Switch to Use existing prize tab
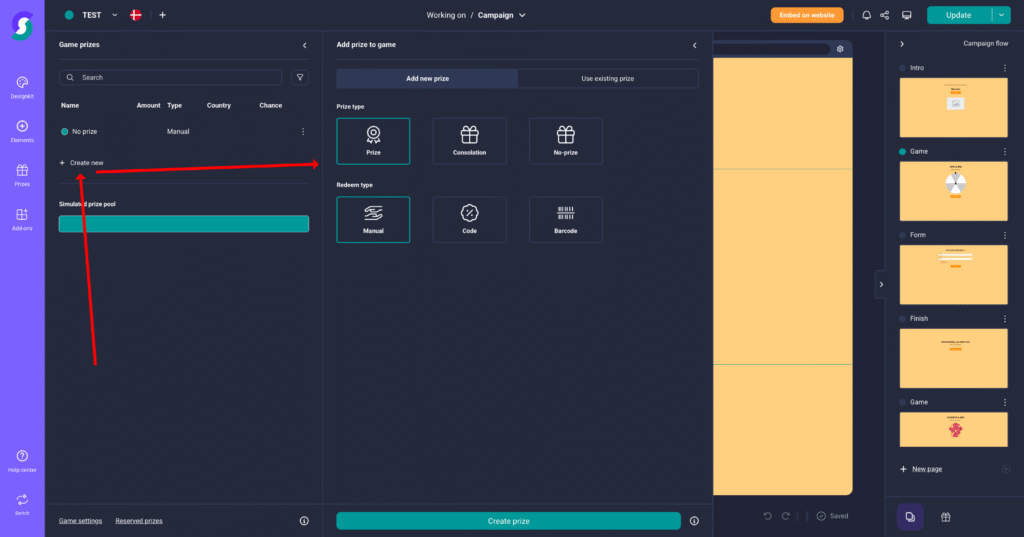The height and width of the screenshot is (537, 1024). [607, 78]
